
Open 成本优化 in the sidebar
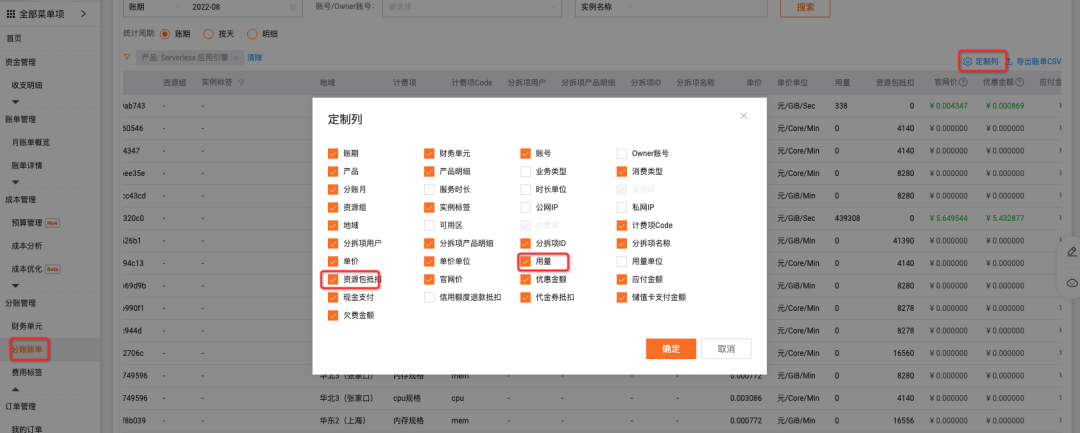[28, 268]
